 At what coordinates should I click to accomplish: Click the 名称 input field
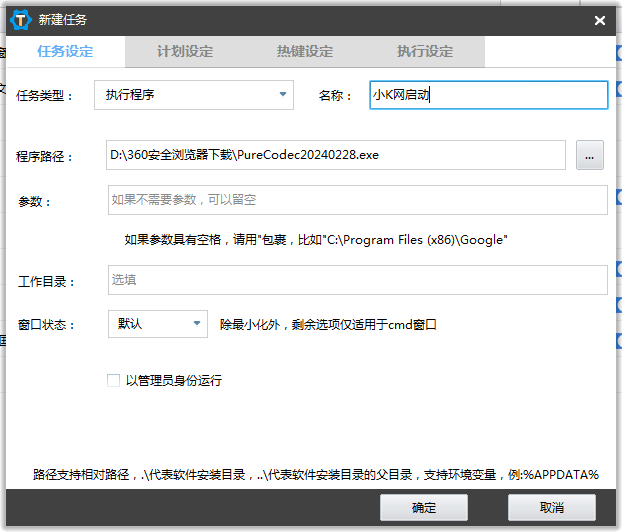(x=488, y=95)
